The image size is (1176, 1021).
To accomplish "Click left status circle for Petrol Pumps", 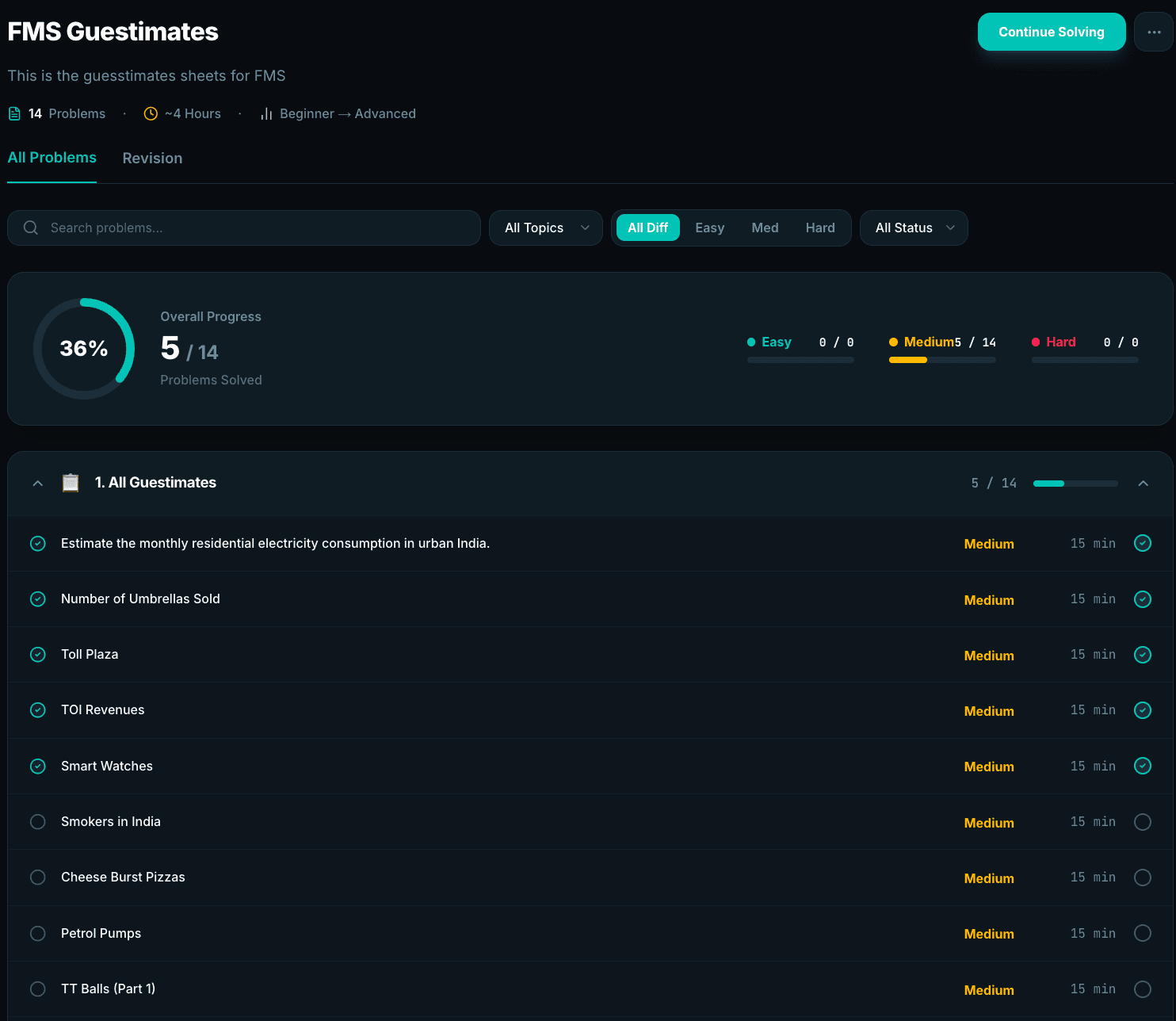I will coord(38,934).
